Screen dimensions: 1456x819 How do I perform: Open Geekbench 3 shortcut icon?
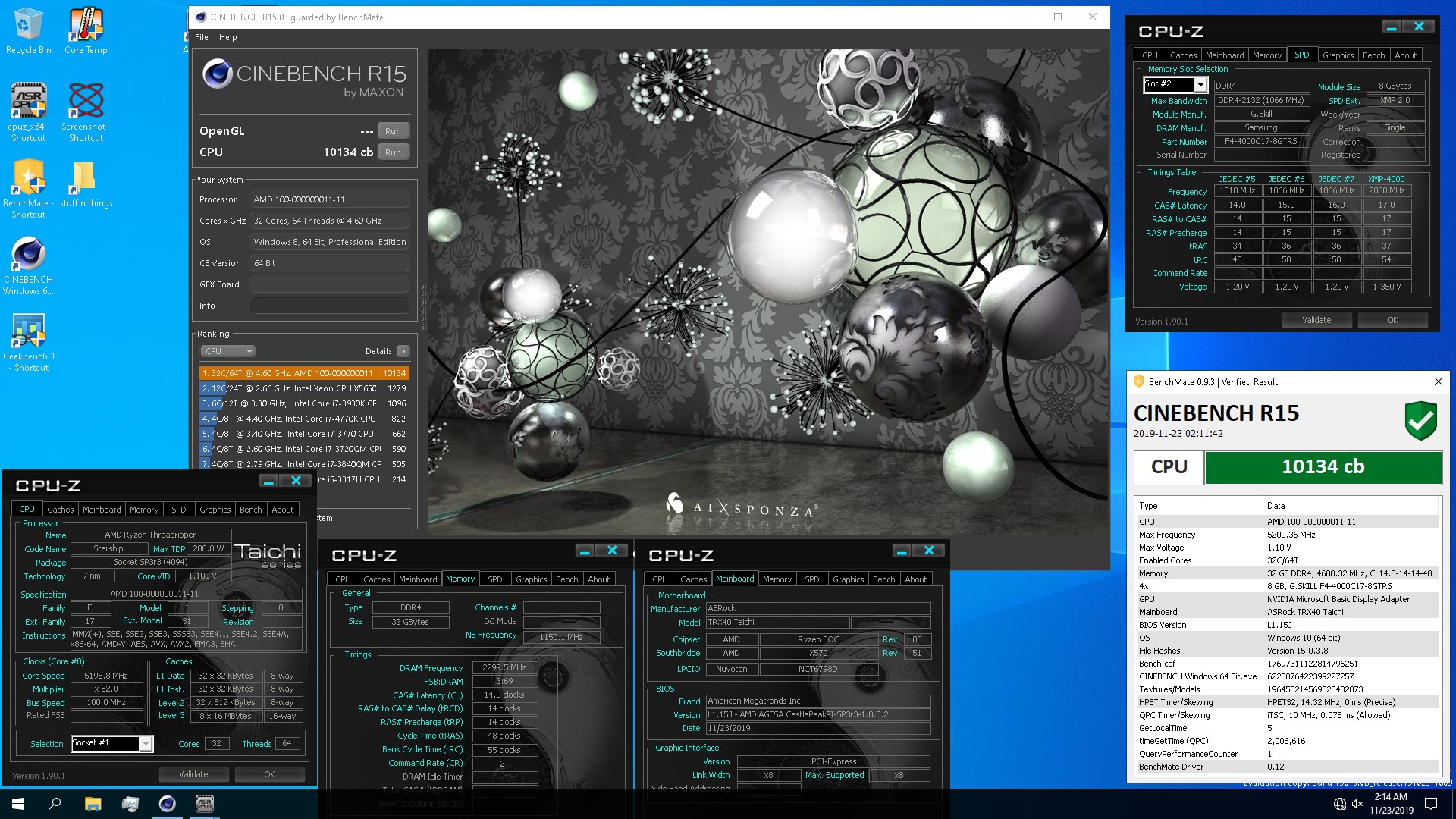[28, 342]
